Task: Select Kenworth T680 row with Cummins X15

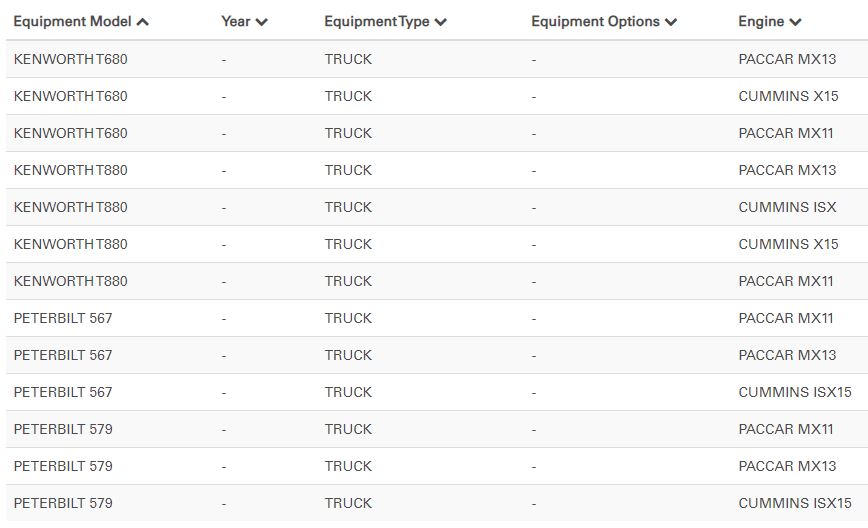Action: [70, 96]
